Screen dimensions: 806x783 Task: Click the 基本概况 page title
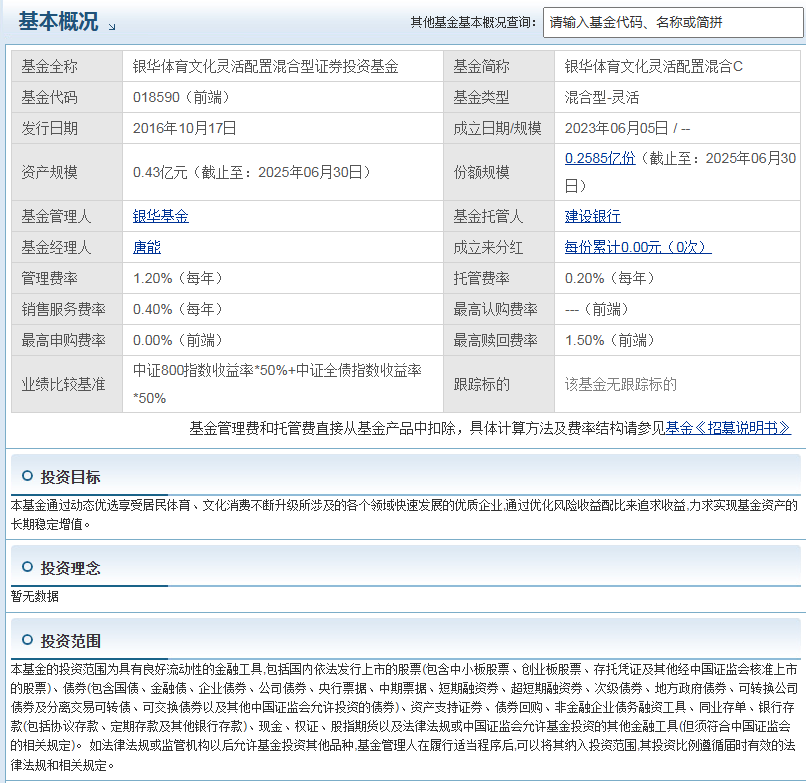[x=58, y=22]
